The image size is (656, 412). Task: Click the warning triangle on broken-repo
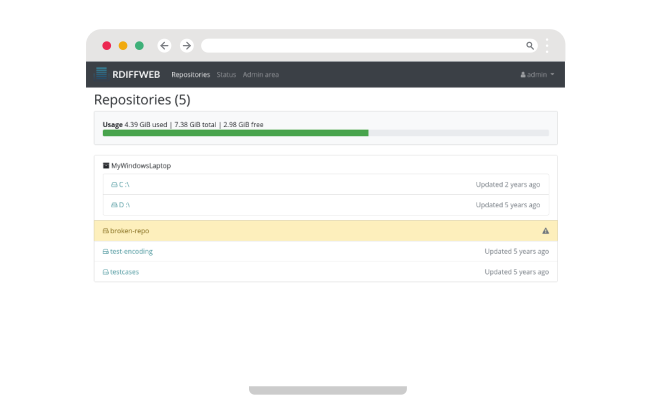pos(545,230)
